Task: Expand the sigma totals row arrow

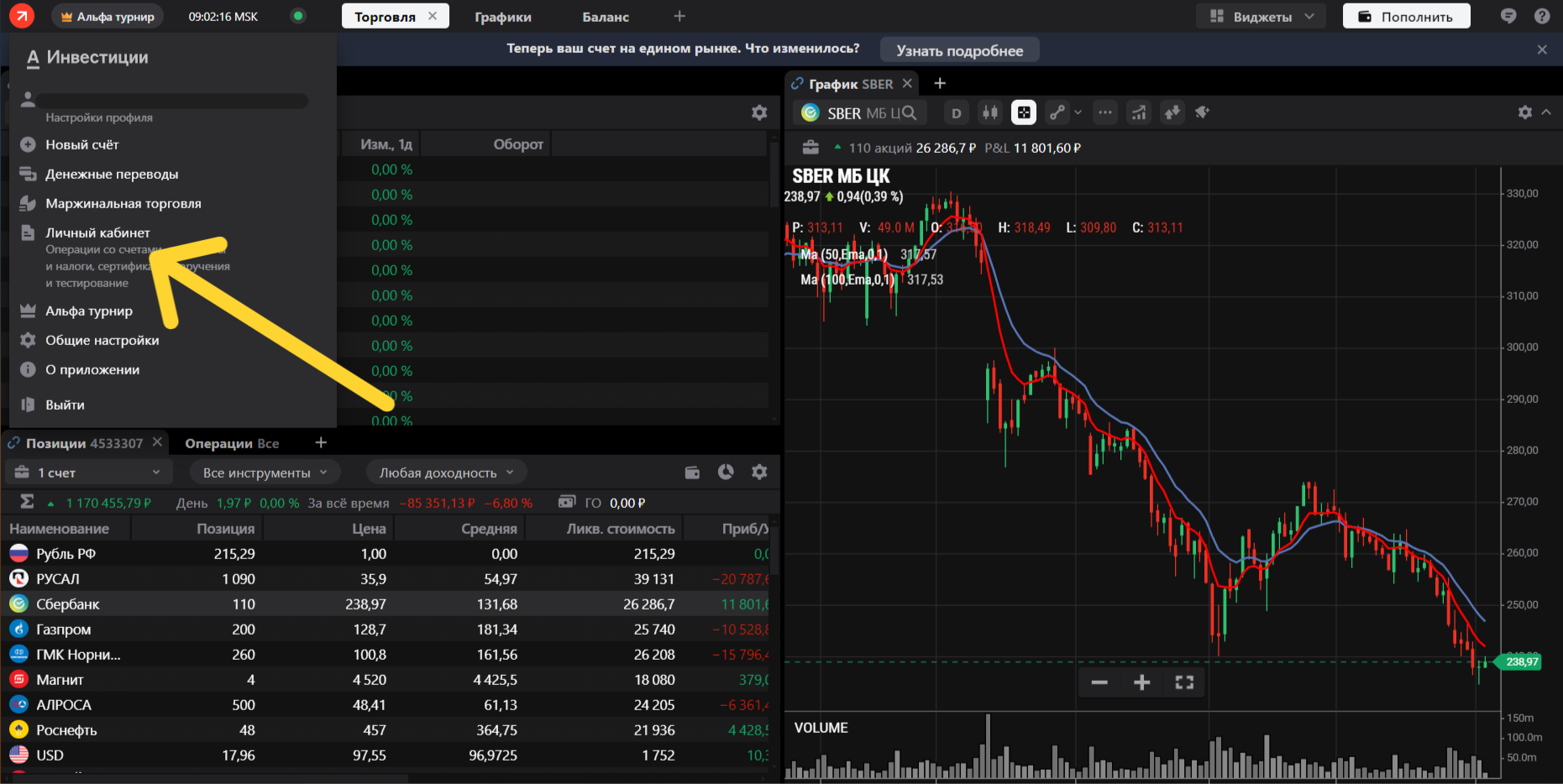Action: click(50, 503)
